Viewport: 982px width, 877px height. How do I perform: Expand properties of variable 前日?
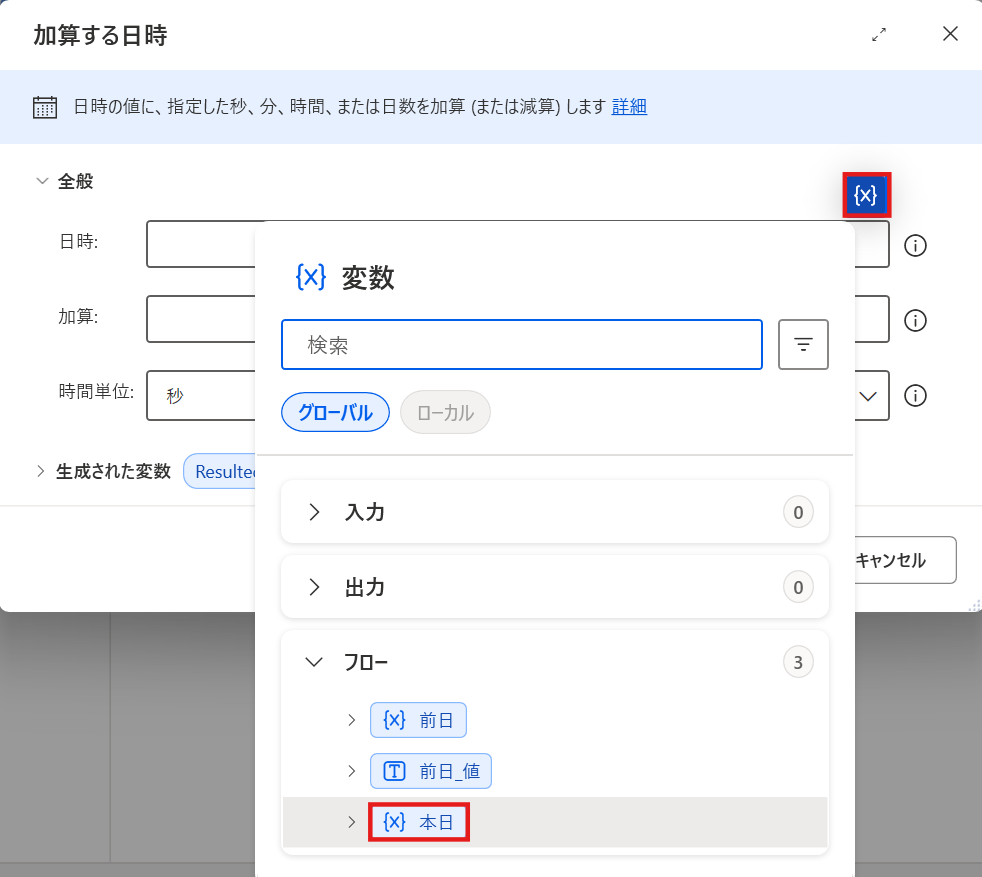352,720
